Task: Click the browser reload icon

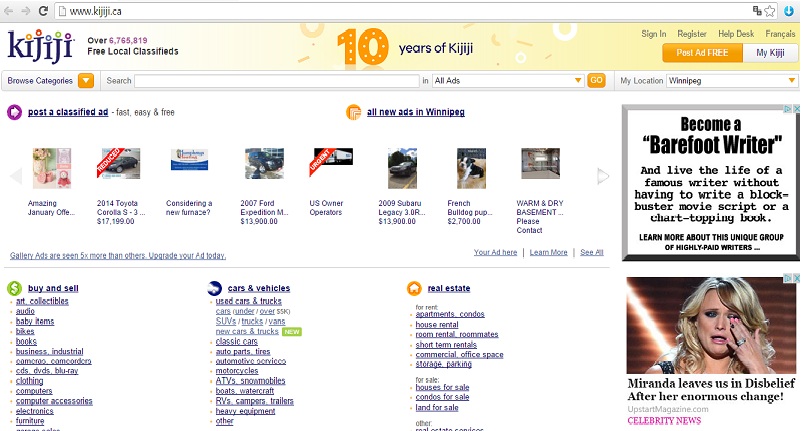Action: (46, 11)
